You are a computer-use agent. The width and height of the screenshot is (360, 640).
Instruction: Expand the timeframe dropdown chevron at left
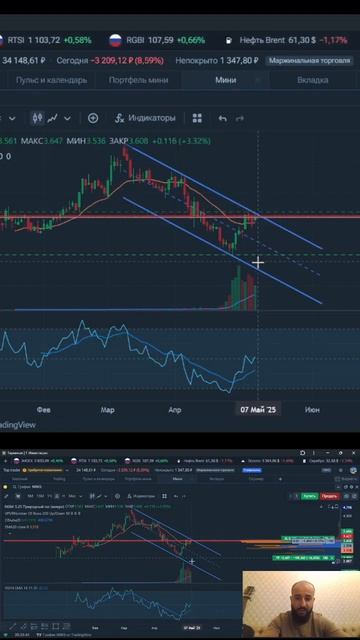[x=12, y=118]
